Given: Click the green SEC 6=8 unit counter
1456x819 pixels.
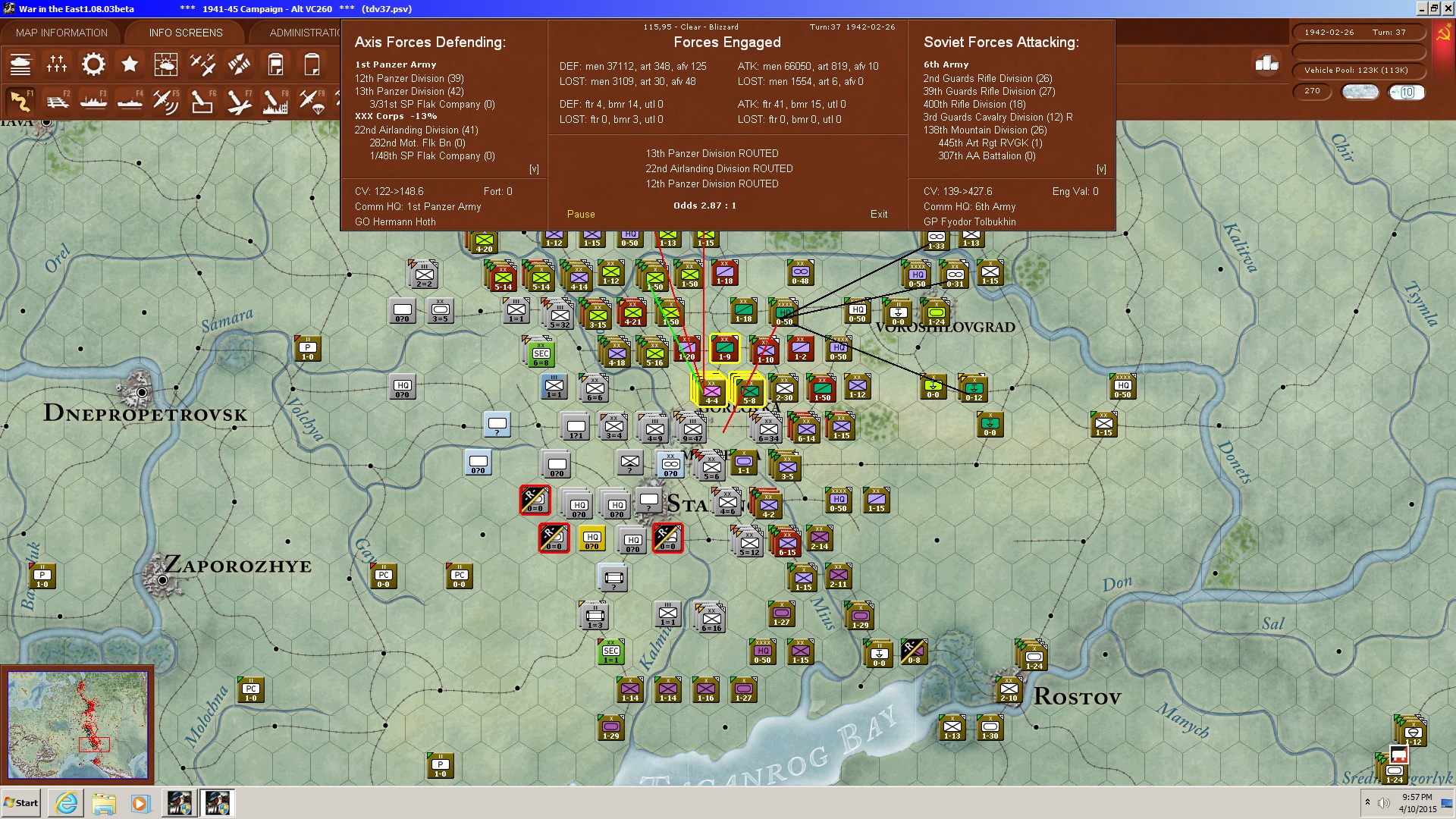Looking at the screenshot, I should [x=541, y=354].
